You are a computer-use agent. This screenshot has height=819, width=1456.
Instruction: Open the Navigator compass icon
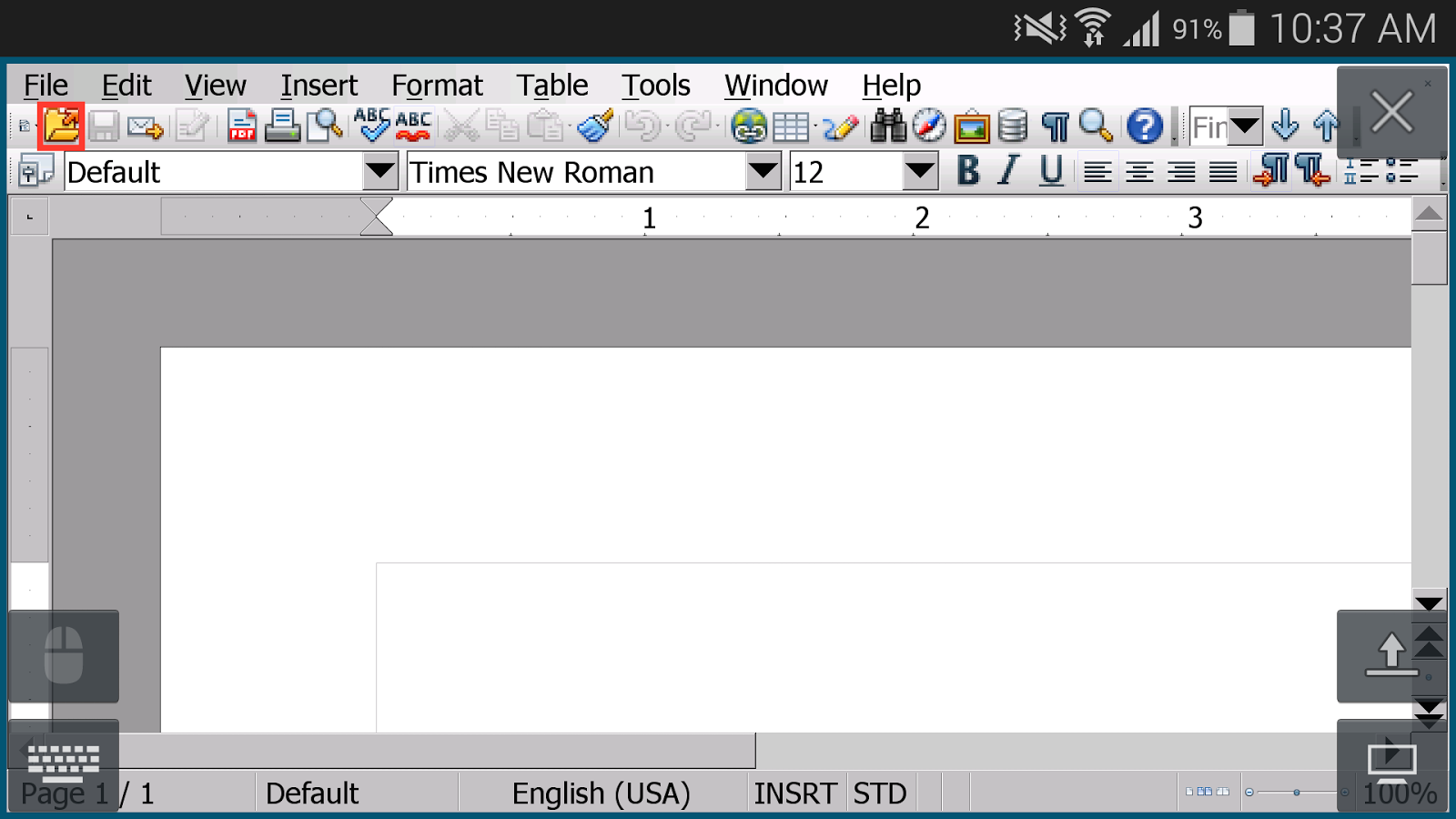[929, 126]
